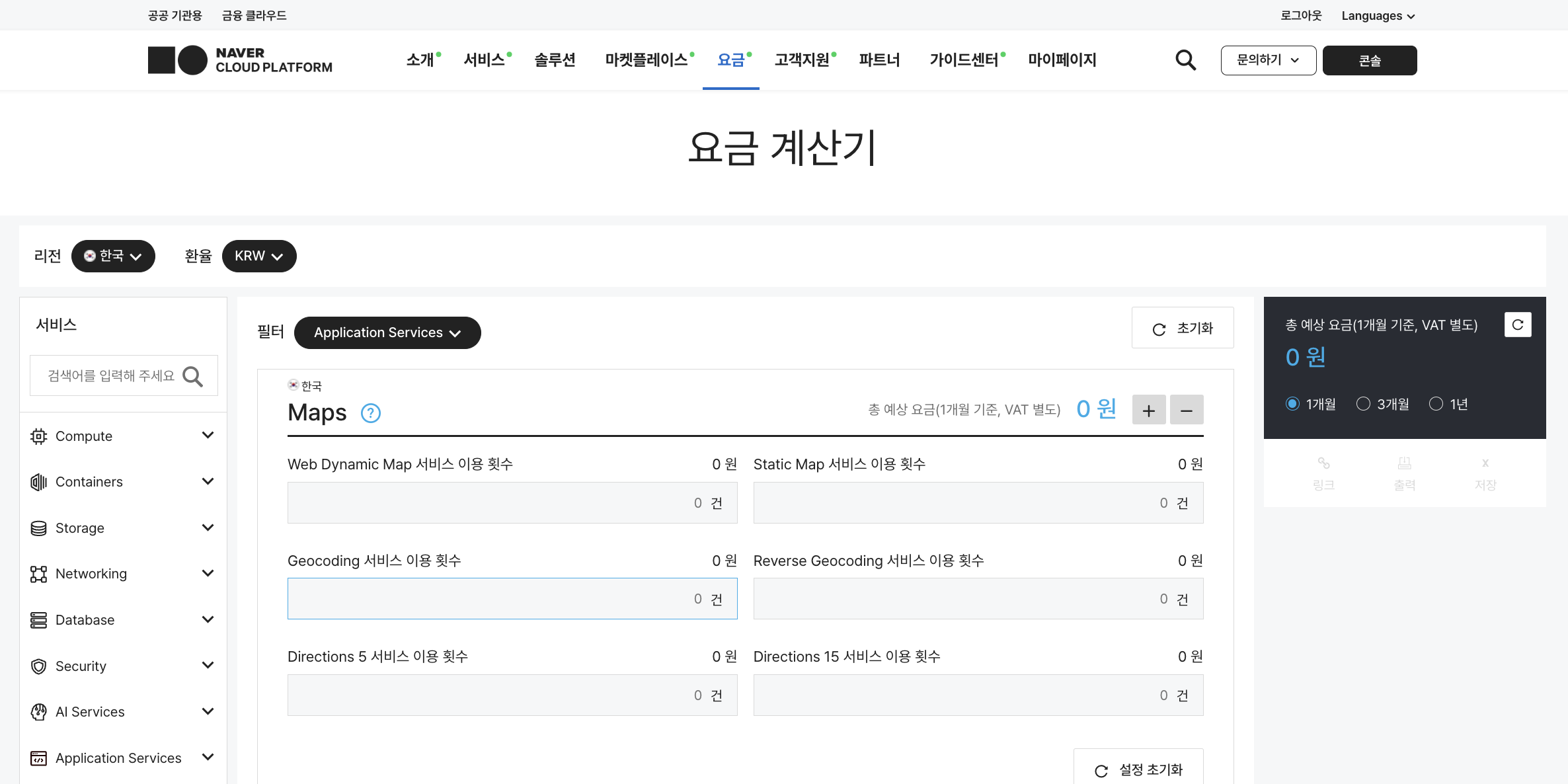Click the Maps help question-mark icon

(370, 413)
